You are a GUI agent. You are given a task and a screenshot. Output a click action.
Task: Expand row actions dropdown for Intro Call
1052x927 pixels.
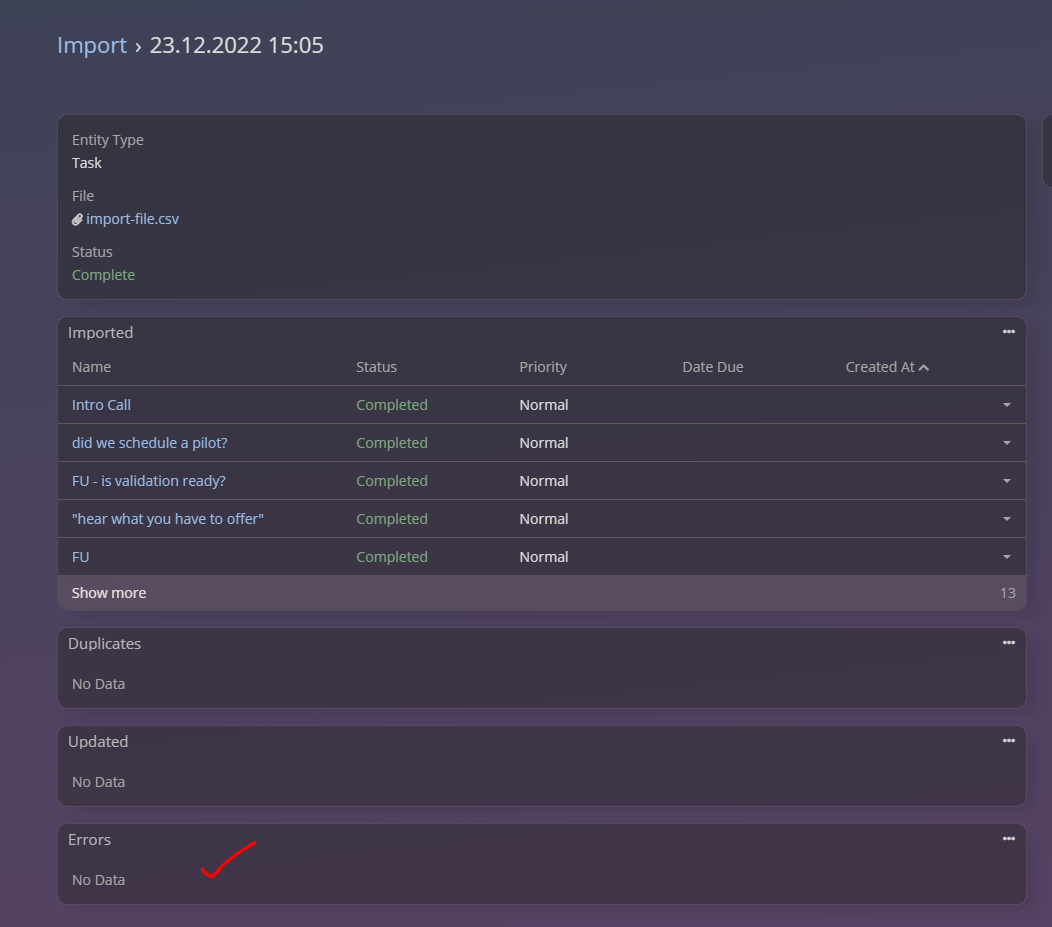1006,405
